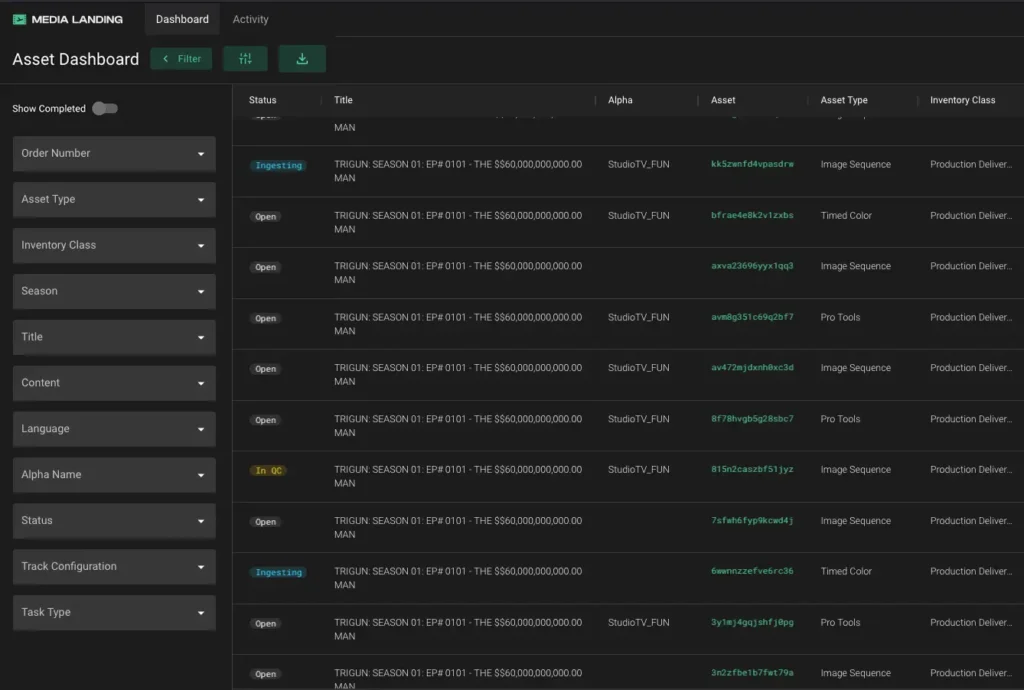The image size is (1024, 690).
Task: Click the Media Landing logo icon
Action: 19,19
